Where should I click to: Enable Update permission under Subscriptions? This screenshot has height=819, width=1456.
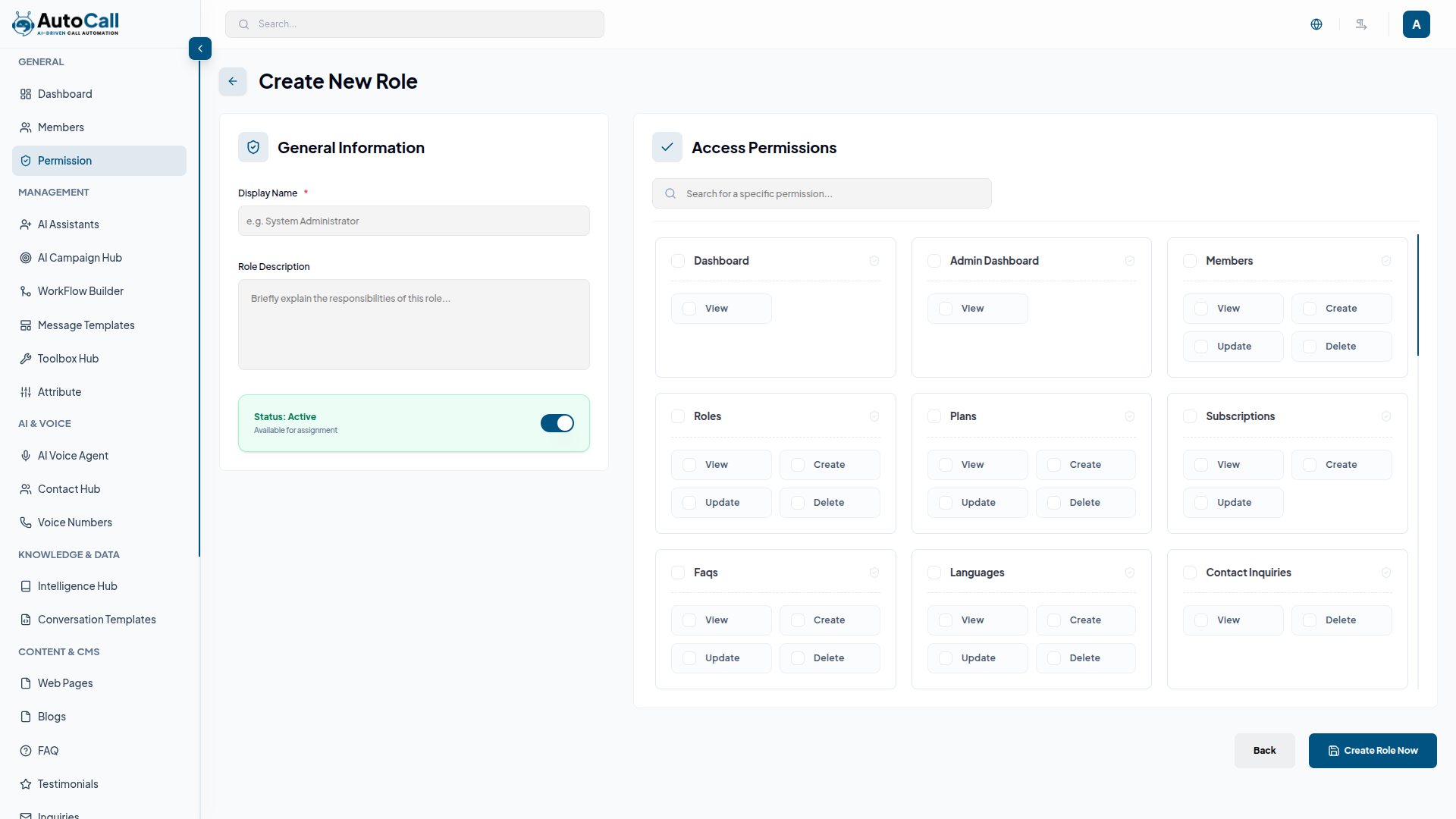coord(1201,503)
